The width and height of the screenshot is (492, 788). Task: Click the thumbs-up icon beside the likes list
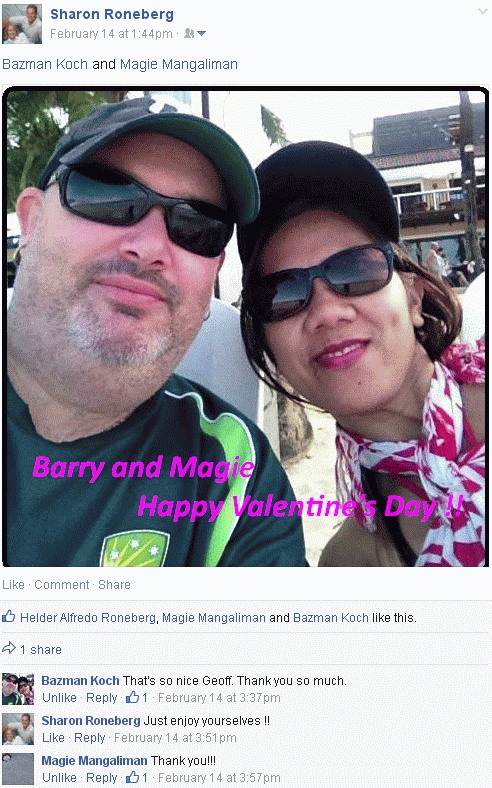(x=9, y=616)
